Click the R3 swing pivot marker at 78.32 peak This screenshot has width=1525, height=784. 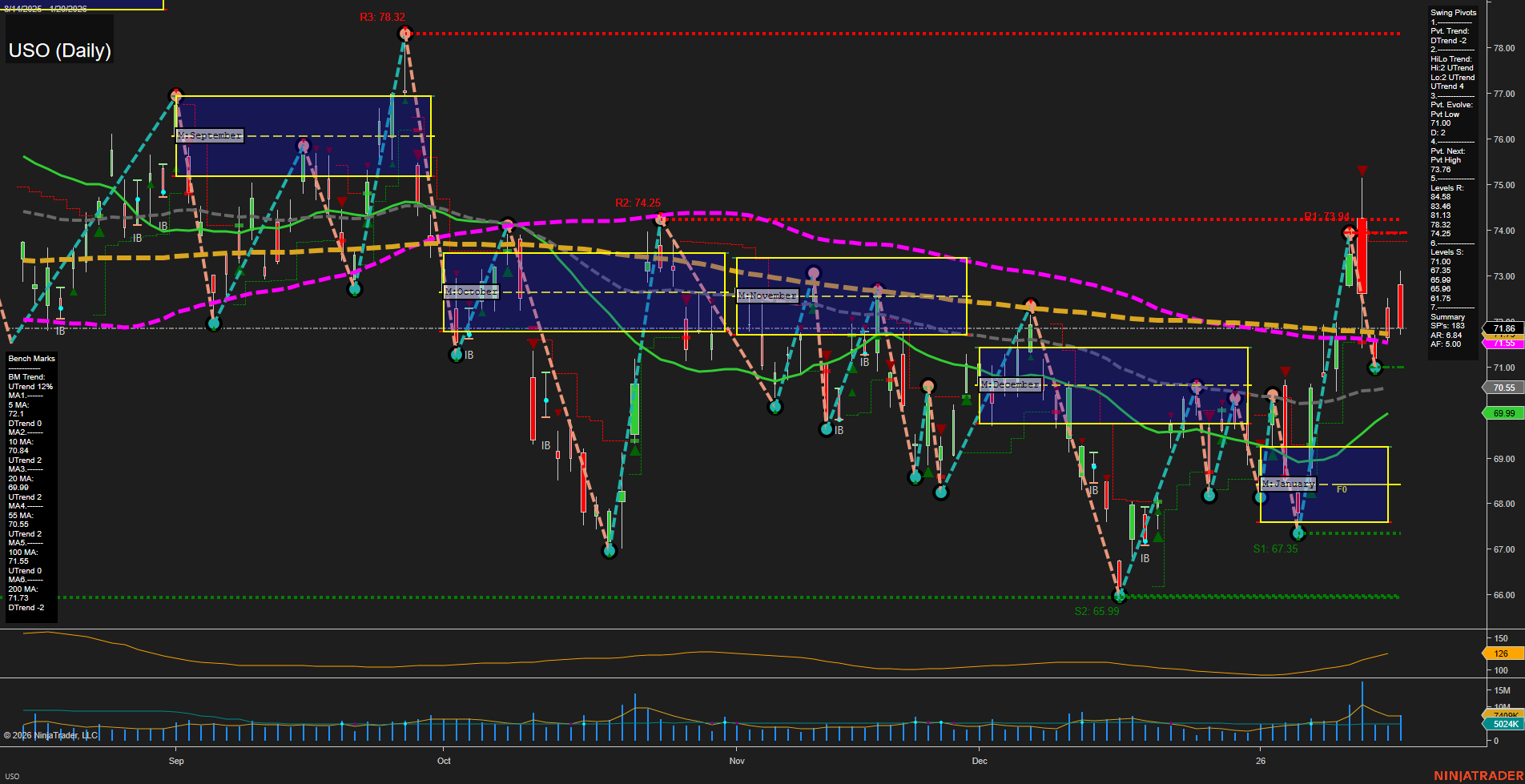405,33
